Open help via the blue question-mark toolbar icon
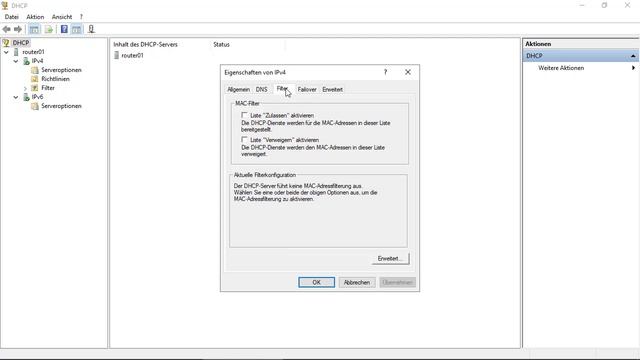The height and width of the screenshot is (360, 640). point(64,29)
